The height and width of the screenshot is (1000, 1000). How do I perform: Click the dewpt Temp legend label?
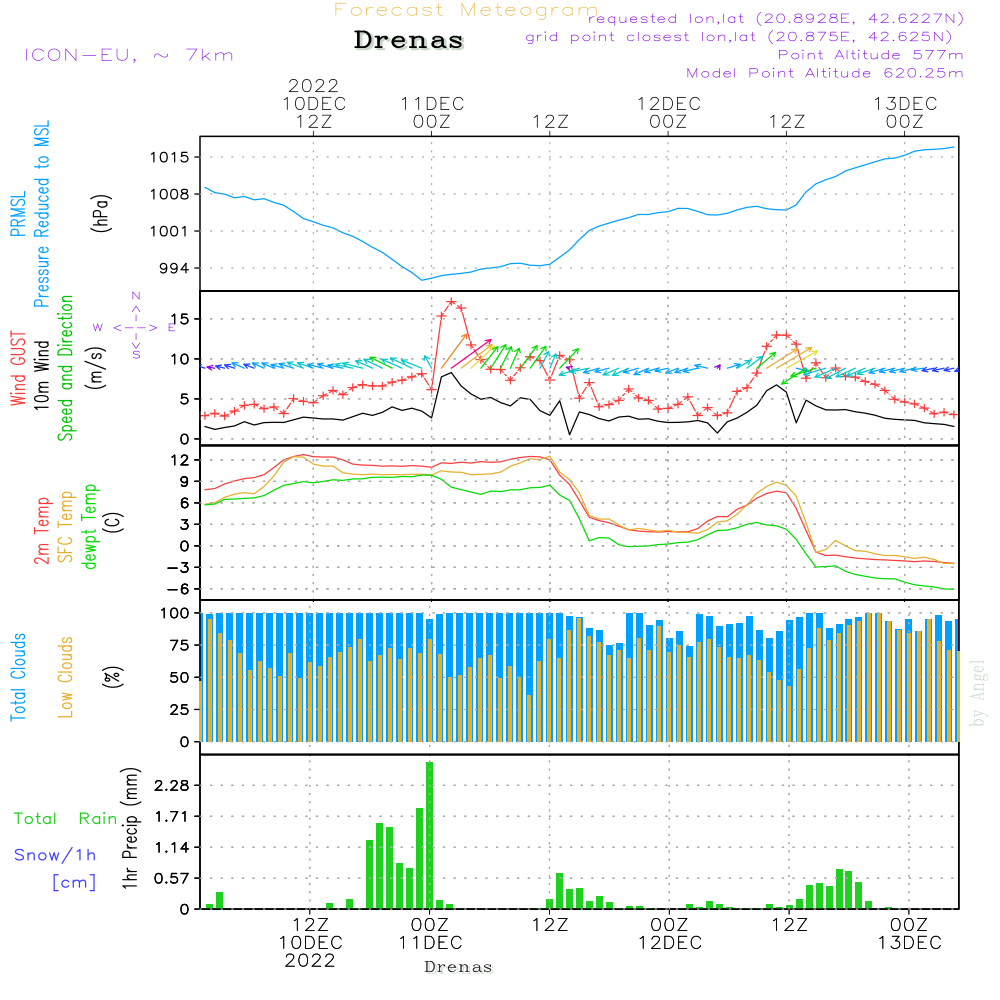click(x=89, y=526)
